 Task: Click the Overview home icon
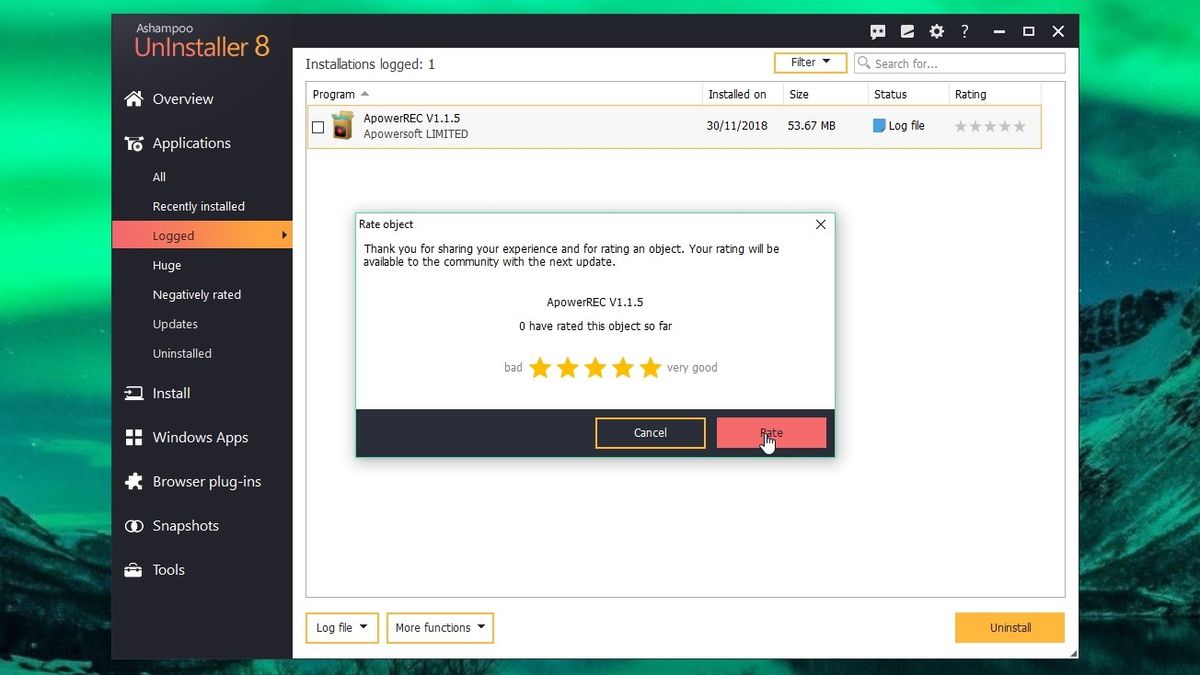point(133,99)
